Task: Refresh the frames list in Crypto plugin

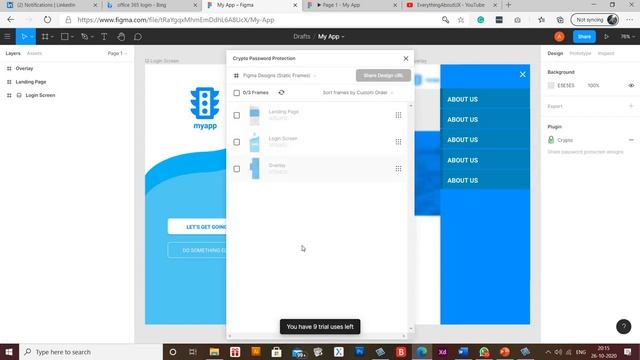Action: coord(281,93)
